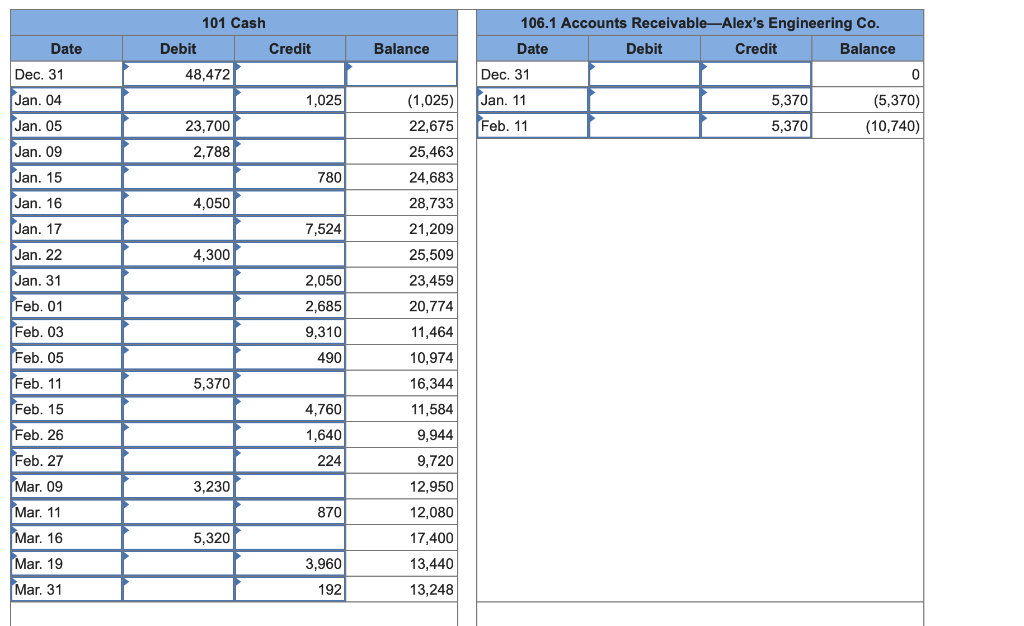Click the Dec. 31 date label in Accounts Receivable
The height and width of the screenshot is (626, 1024).
[x=505, y=74]
